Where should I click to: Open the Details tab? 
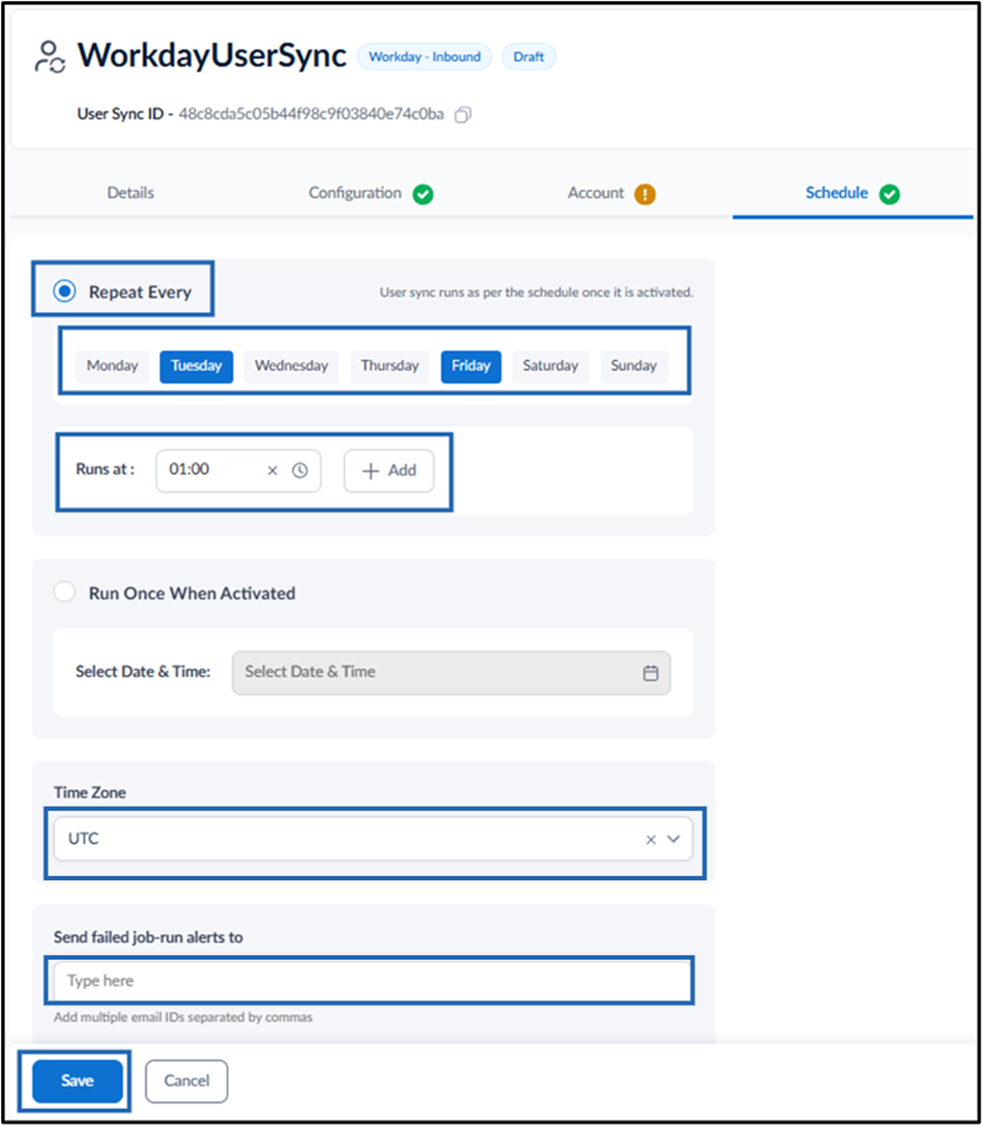[131, 193]
